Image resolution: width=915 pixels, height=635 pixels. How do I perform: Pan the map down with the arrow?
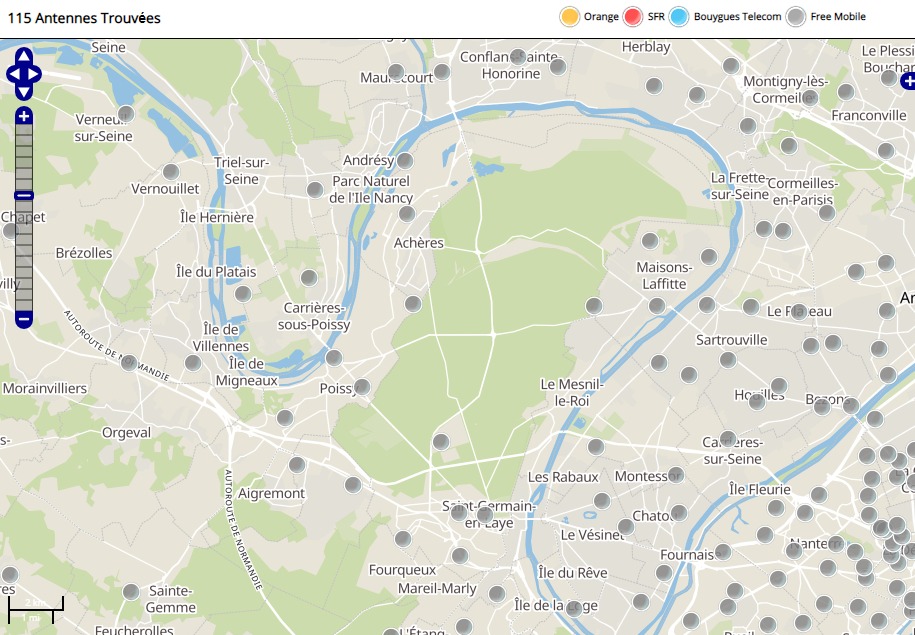(x=24, y=91)
